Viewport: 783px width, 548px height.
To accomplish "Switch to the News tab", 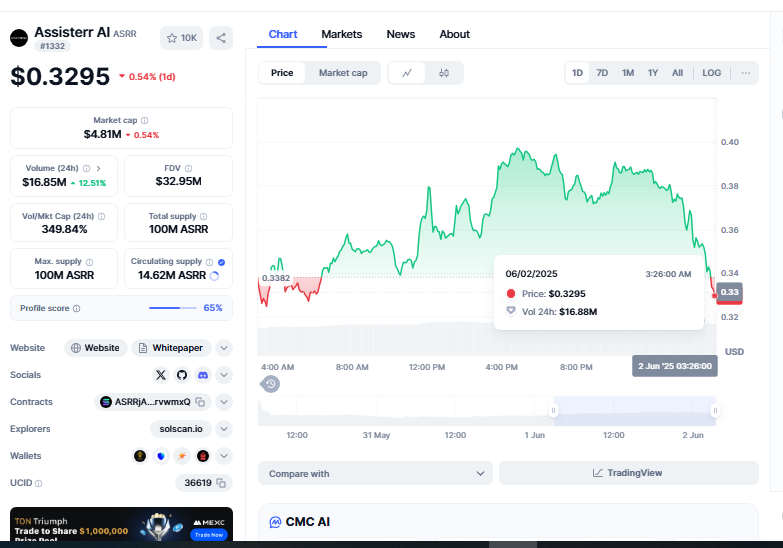I will point(400,34).
